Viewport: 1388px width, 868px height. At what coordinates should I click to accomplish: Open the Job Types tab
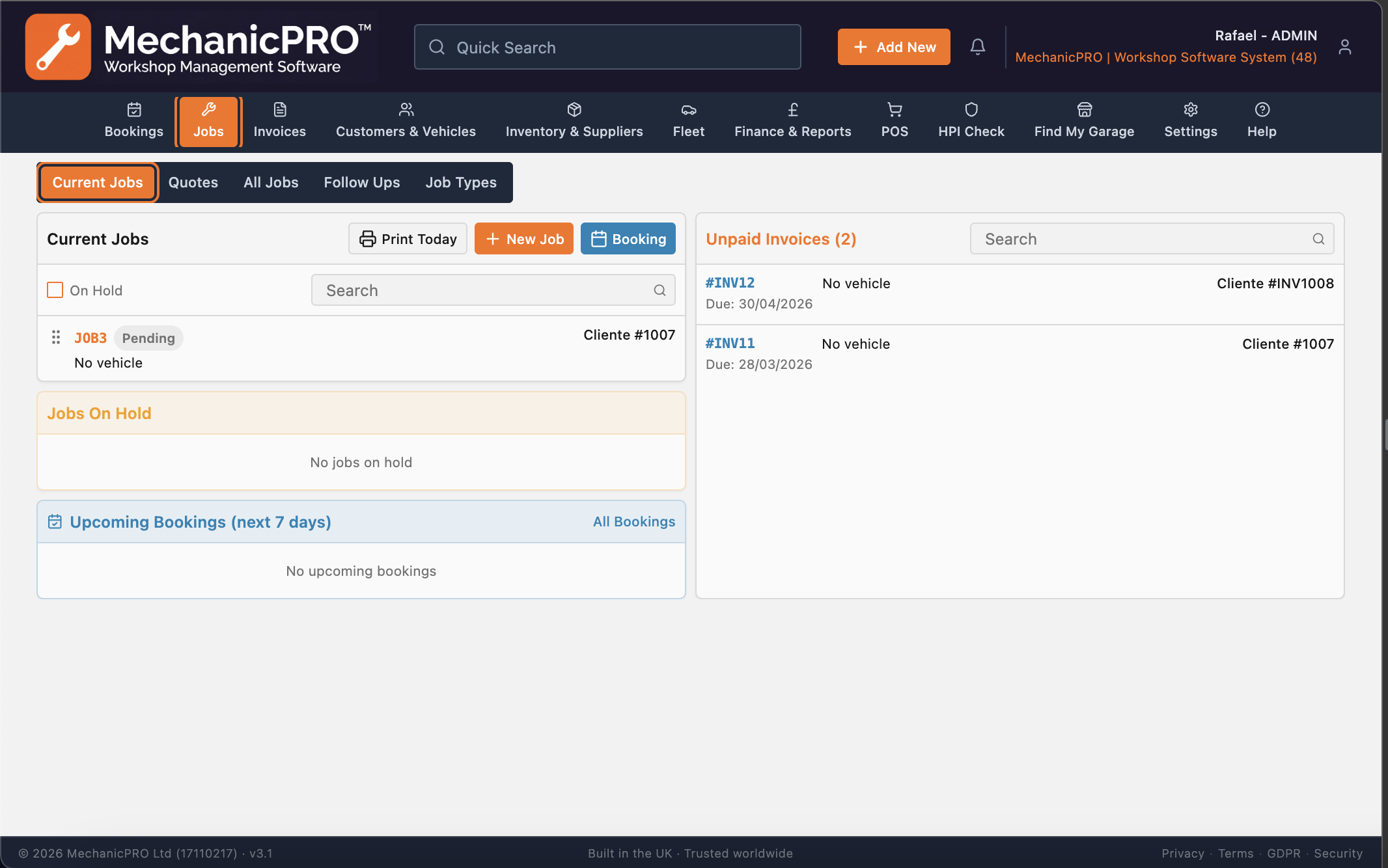461,182
